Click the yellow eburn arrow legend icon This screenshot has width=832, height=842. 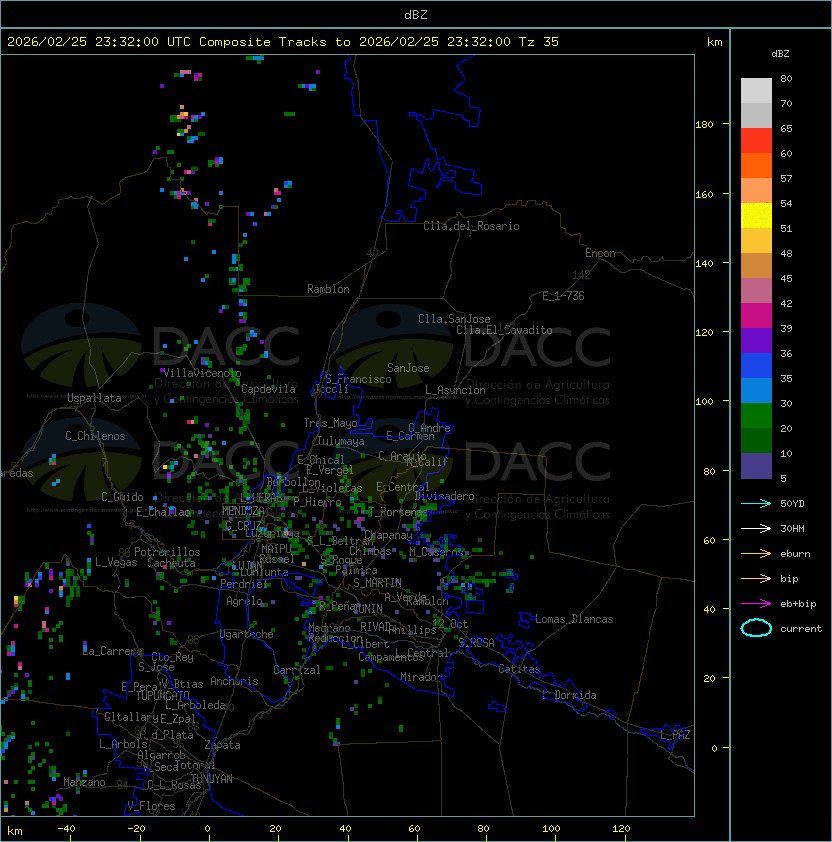click(x=756, y=554)
